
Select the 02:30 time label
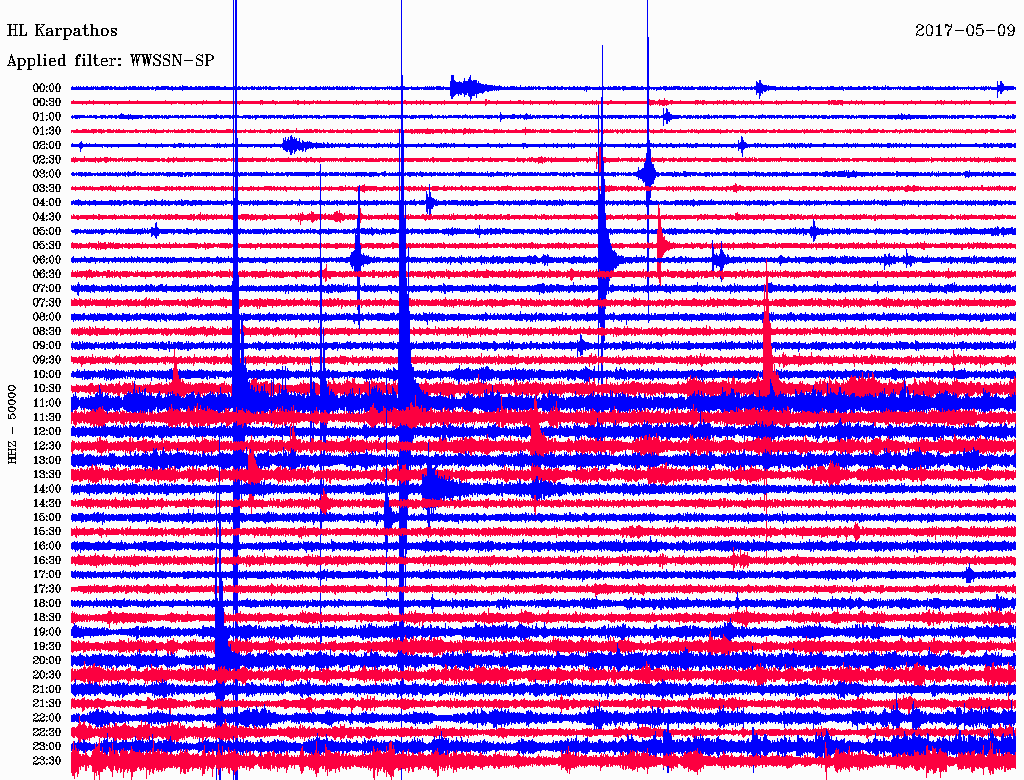pos(47,160)
